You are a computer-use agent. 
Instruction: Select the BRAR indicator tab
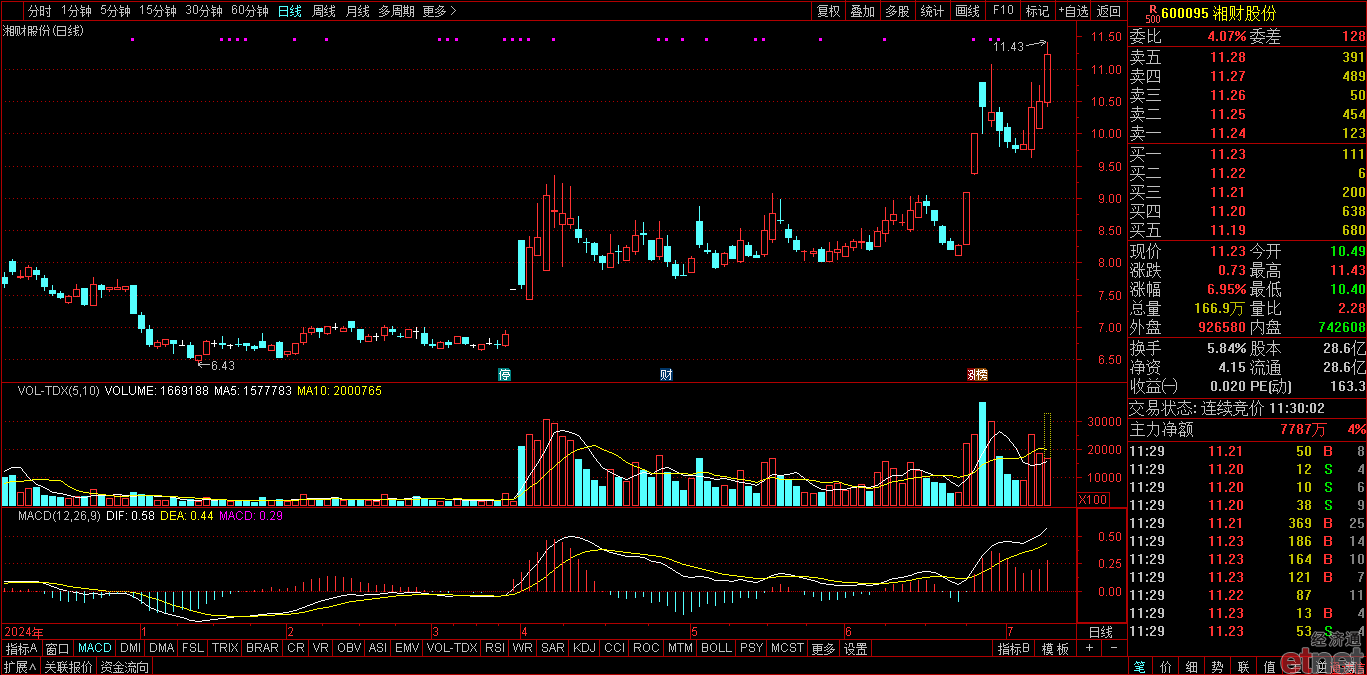[262, 649]
